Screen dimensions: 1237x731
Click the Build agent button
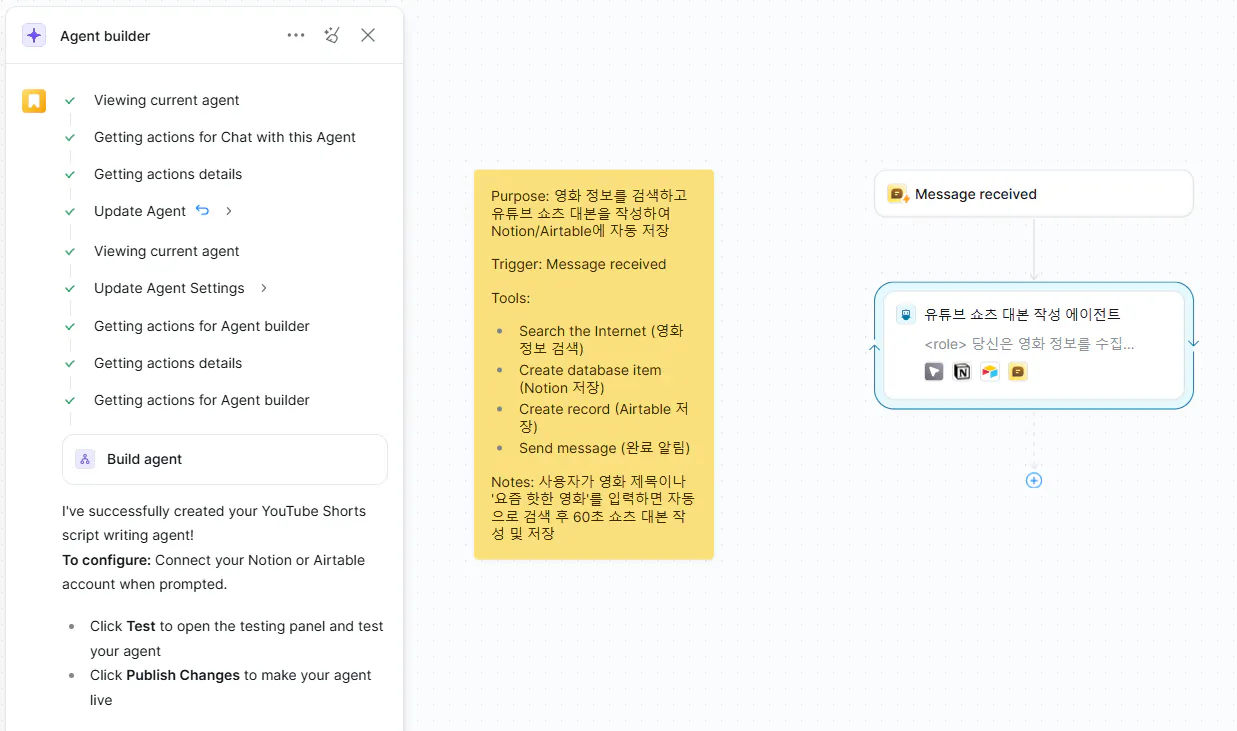click(225, 459)
